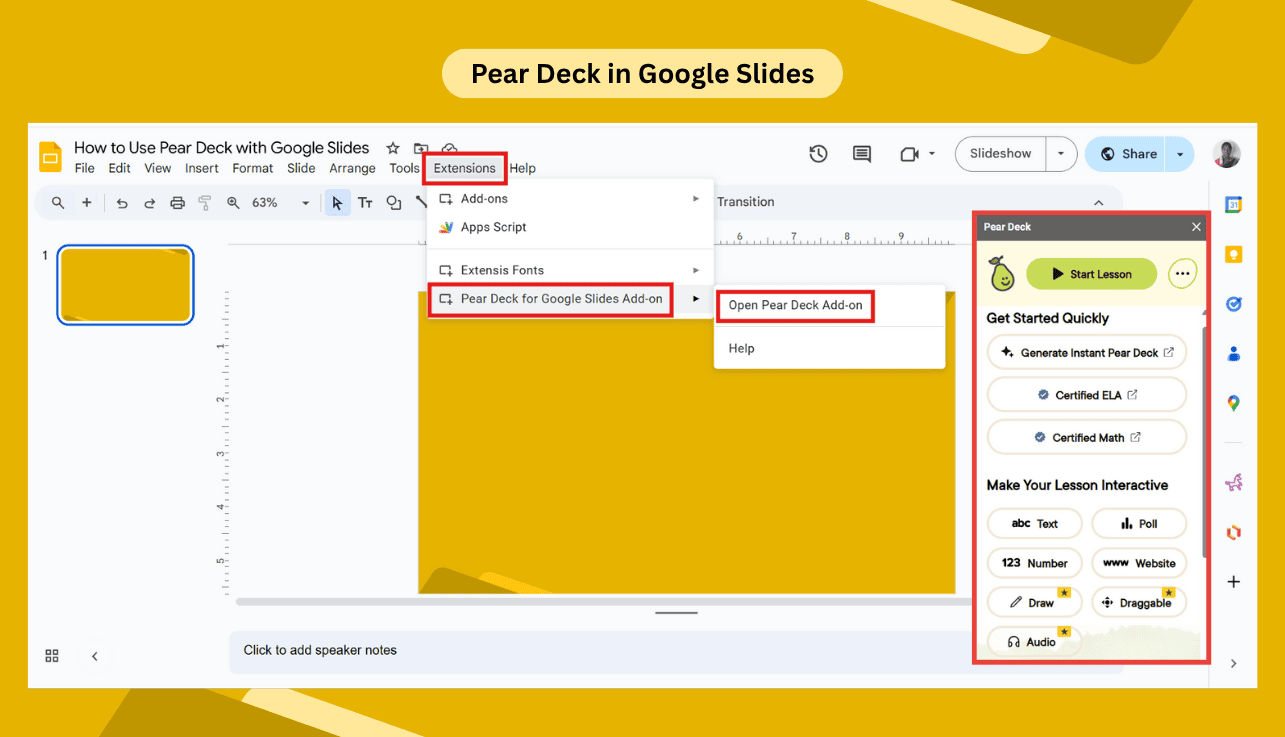Image resolution: width=1285 pixels, height=737 pixels.
Task: Open the zoom percentage dropdown
Action: 305,202
